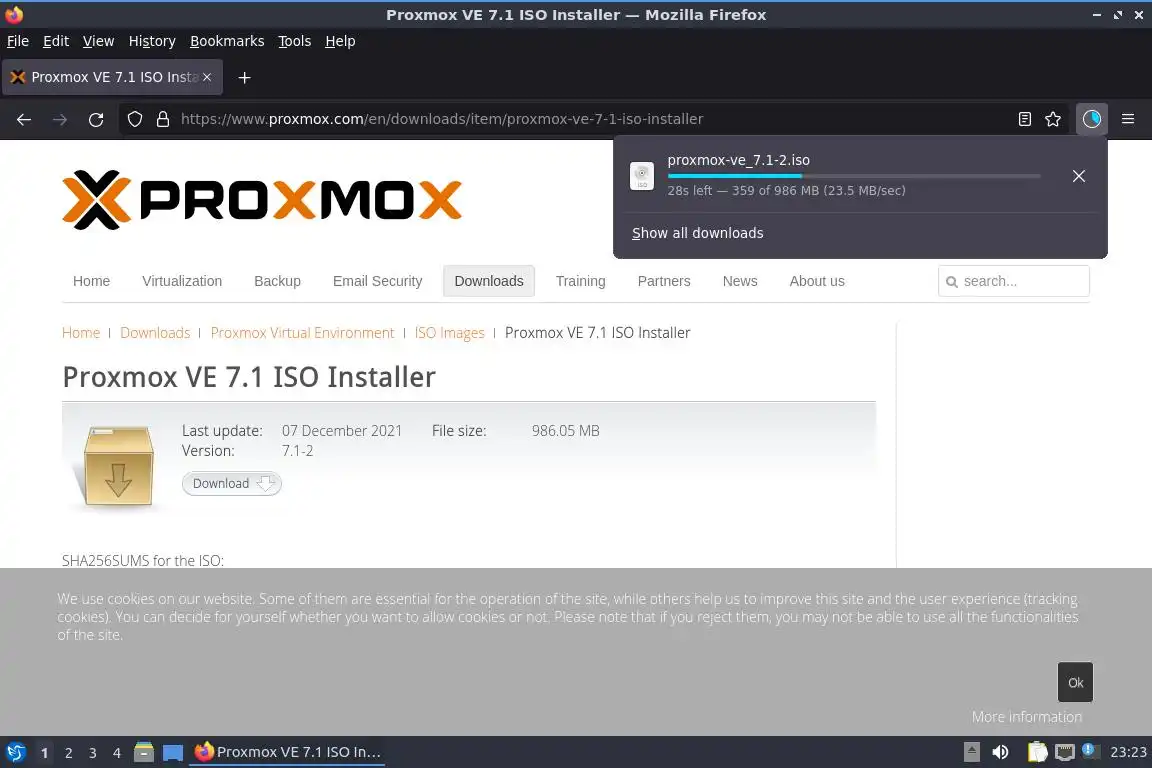Click the eject removable media tray icon
This screenshot has height=768, width=1152.
click(x=971, y=752)
